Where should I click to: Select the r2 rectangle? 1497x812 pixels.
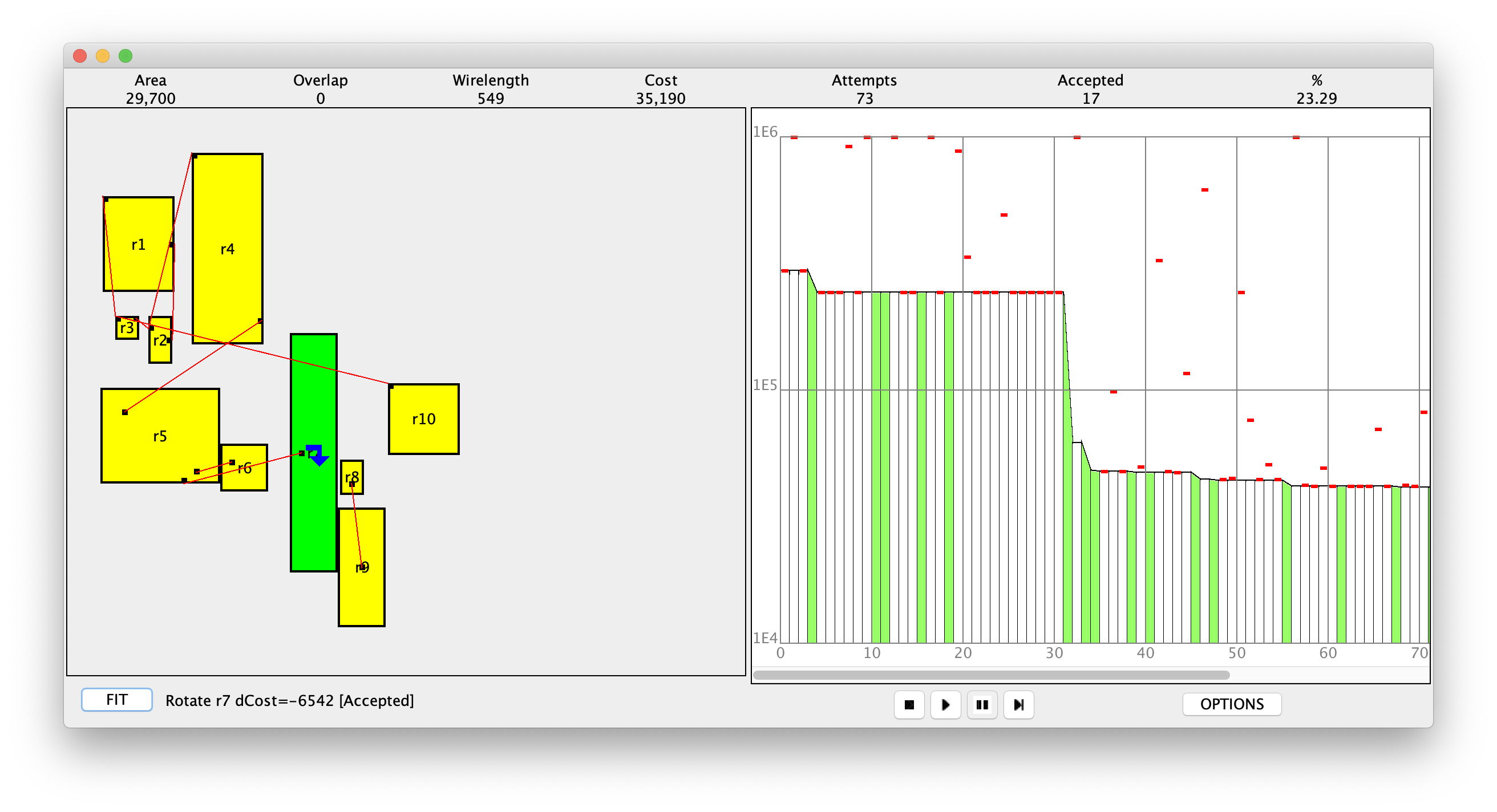click(160, 340)
